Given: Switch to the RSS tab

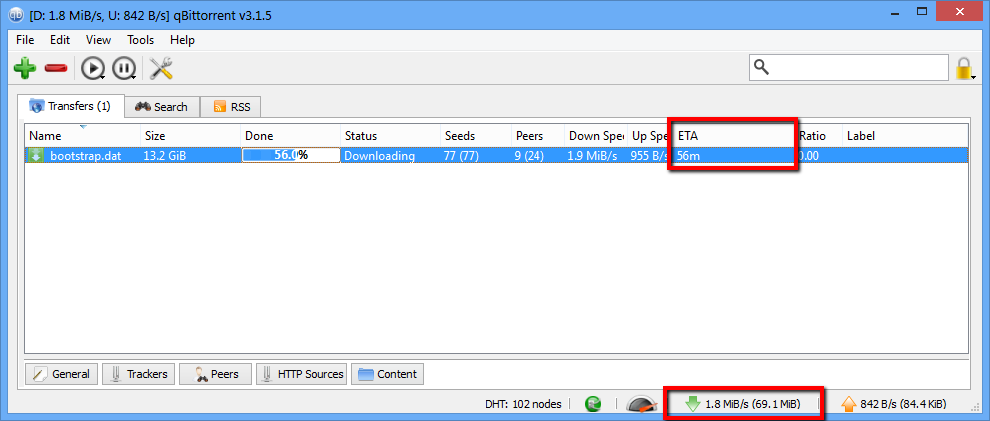Looking at the screenshot, I should (x=231, y=107).
